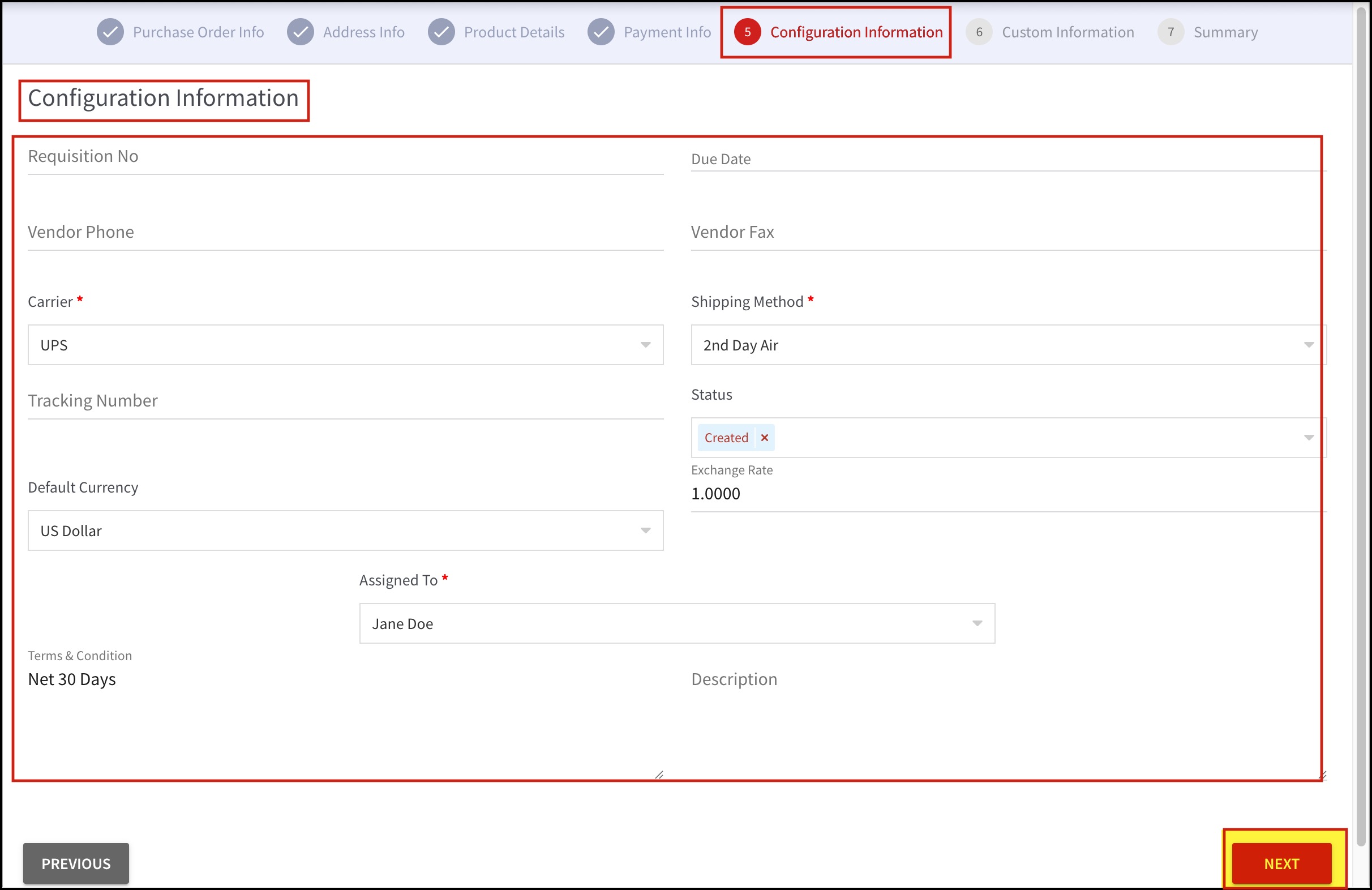This screenshot has width=1372, height=890.
Task: Open the Status dropdown arrow
Action: click(x=1309, y=438)
